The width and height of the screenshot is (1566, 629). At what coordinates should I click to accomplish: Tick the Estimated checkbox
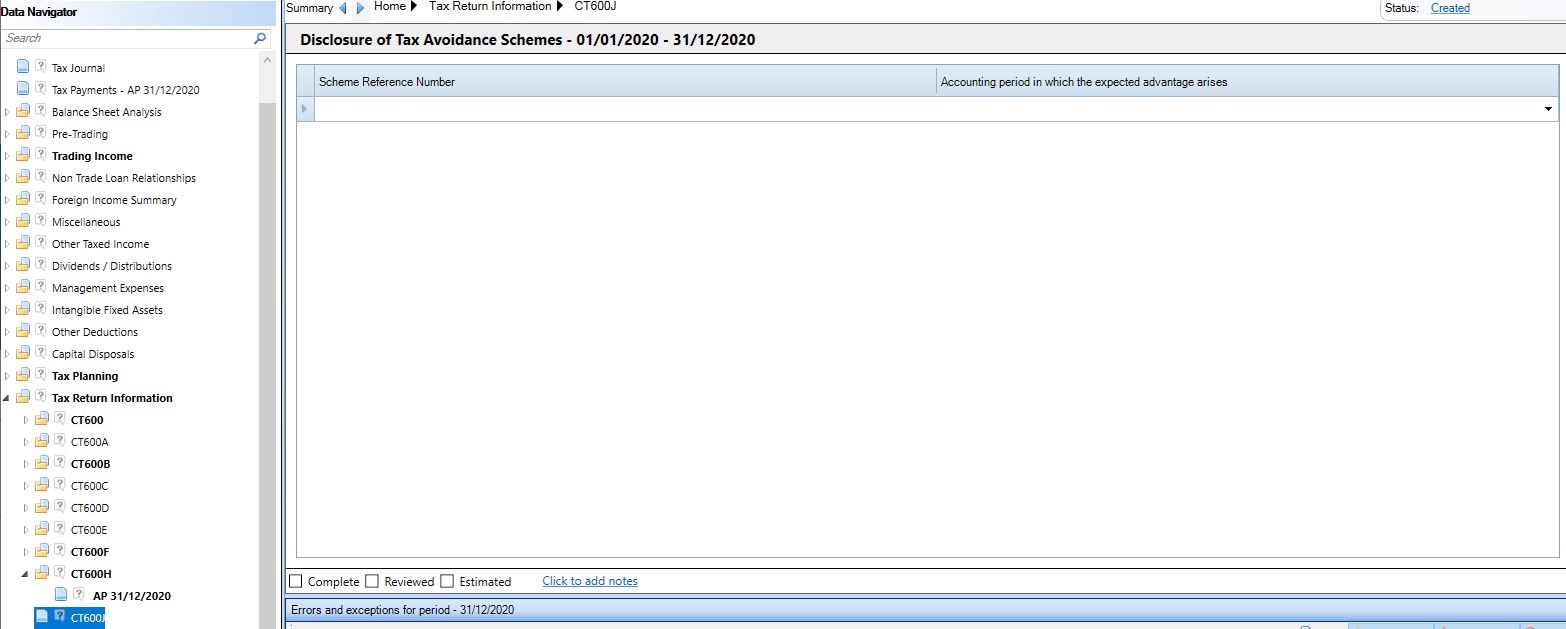[x=447, y=581]
